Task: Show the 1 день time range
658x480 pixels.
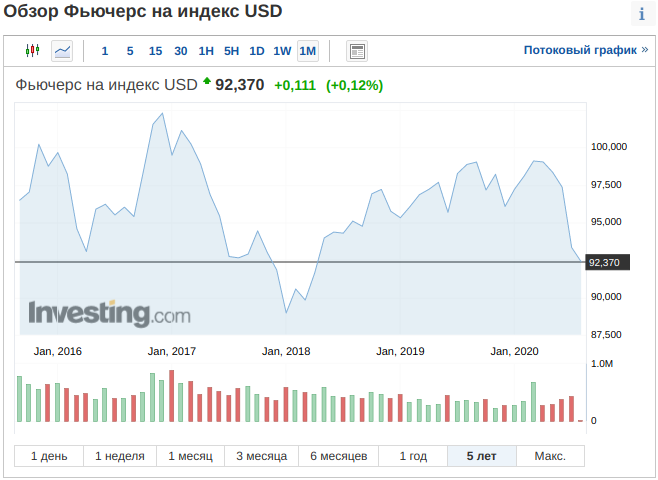Action: click(49, 456)
